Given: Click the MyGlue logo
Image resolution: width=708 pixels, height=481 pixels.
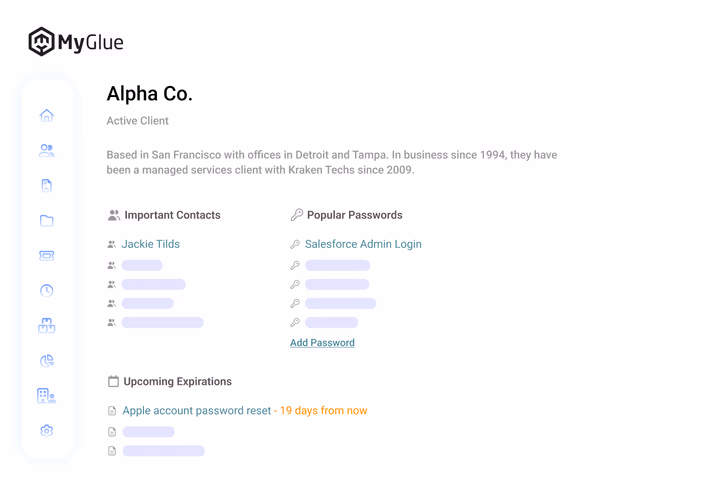Looking at the screenshot, I should coord(76,42).
